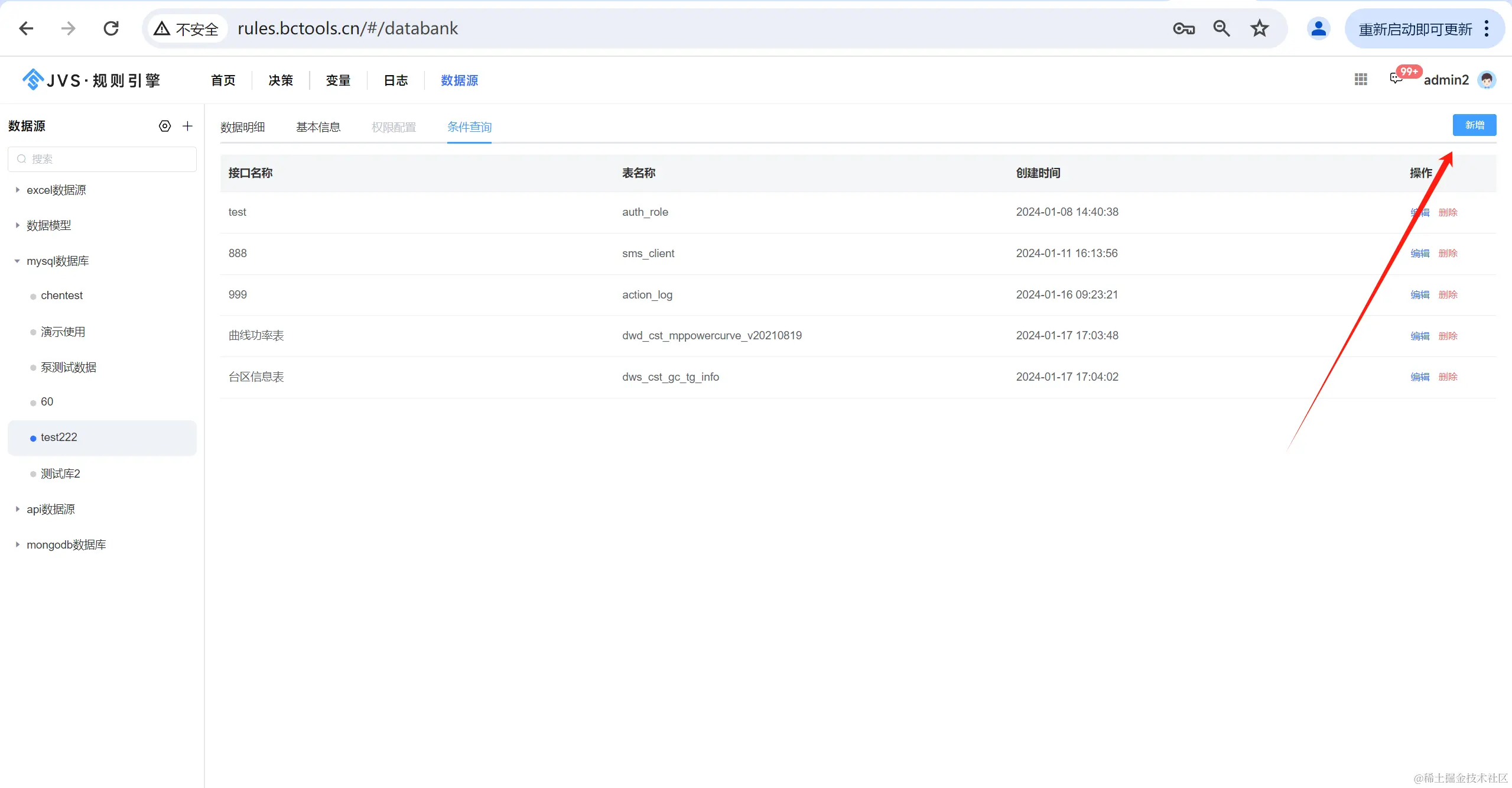Click the blue 新增 button
Image resolution: width=1512 pixels, height=788 pixels.
(1474, 125)
